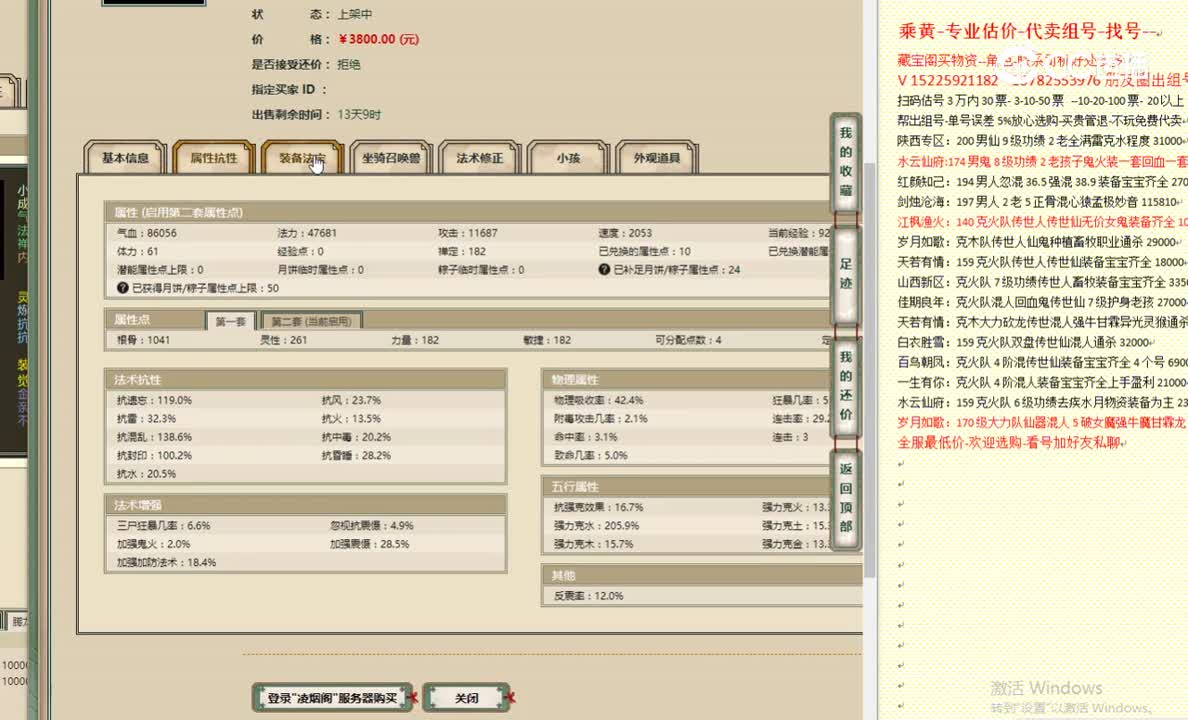Switch to the 属性抗性 tab
Viewport: 1188px width, 720px height.
coord(214,158)
